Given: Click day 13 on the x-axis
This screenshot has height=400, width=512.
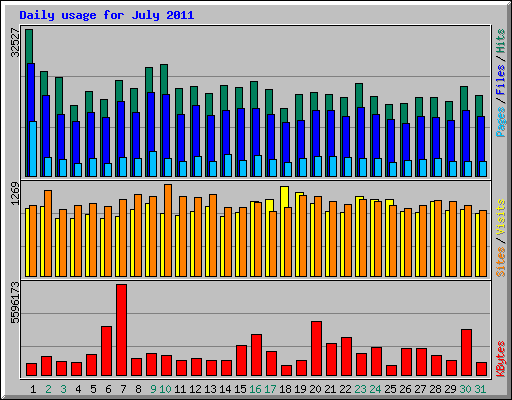Looking at the screenshot, I should coord(210,389).
